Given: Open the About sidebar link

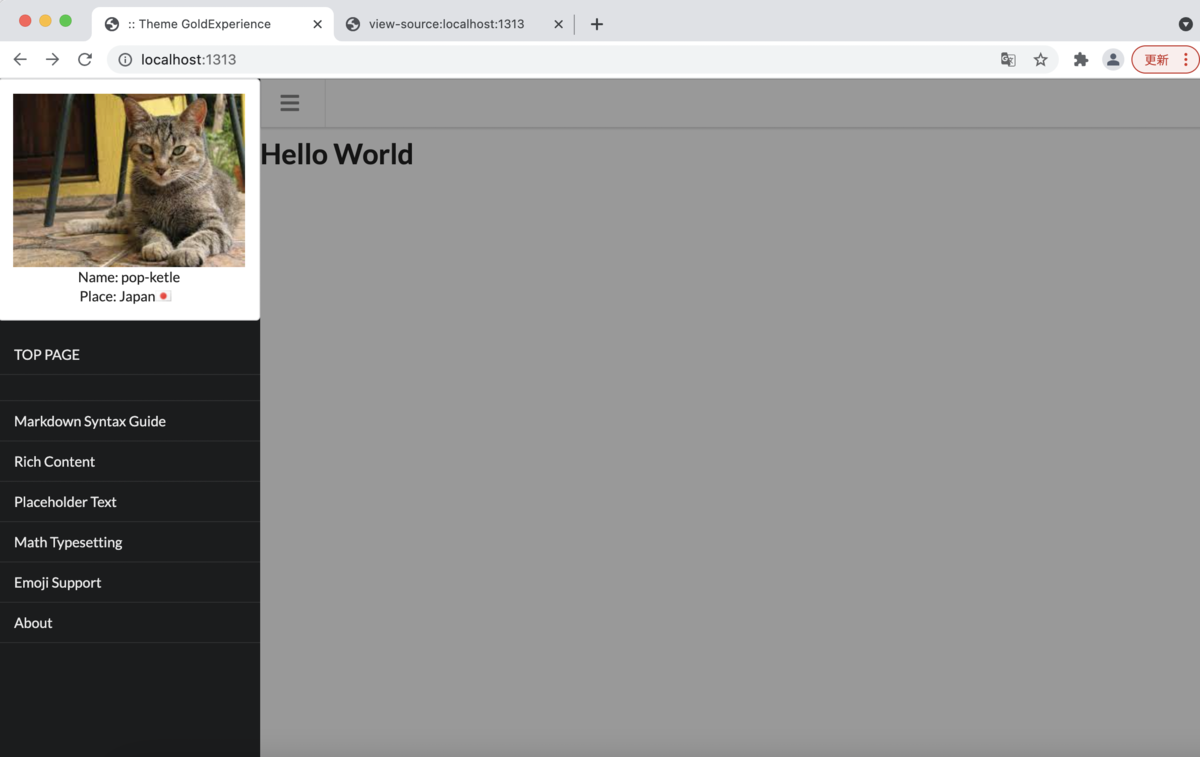Looking at the screenshot, I should [x=130, y=622].
